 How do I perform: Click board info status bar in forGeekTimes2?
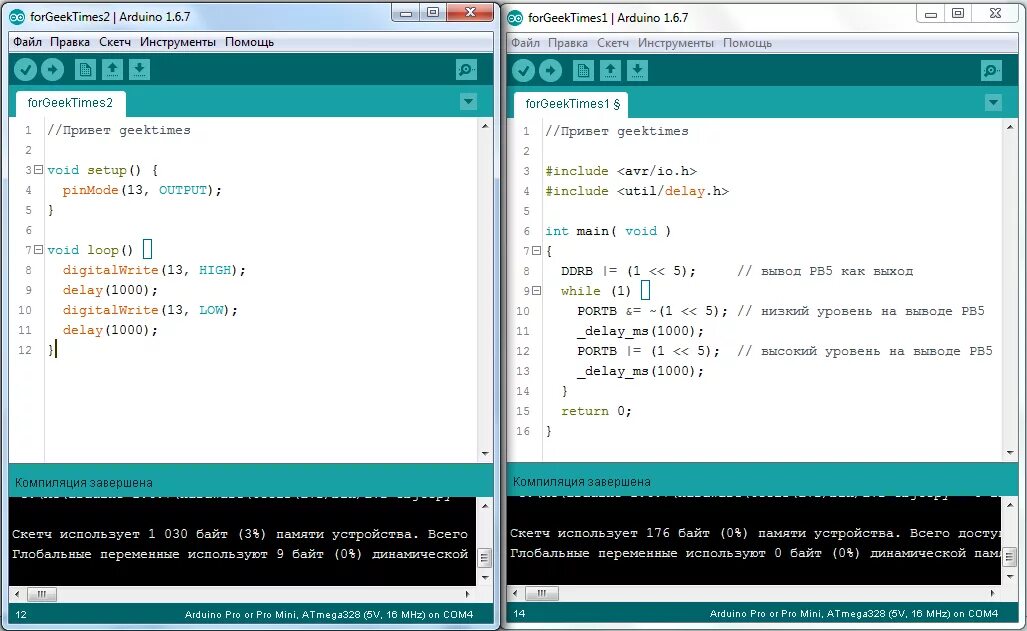[329, 615]
